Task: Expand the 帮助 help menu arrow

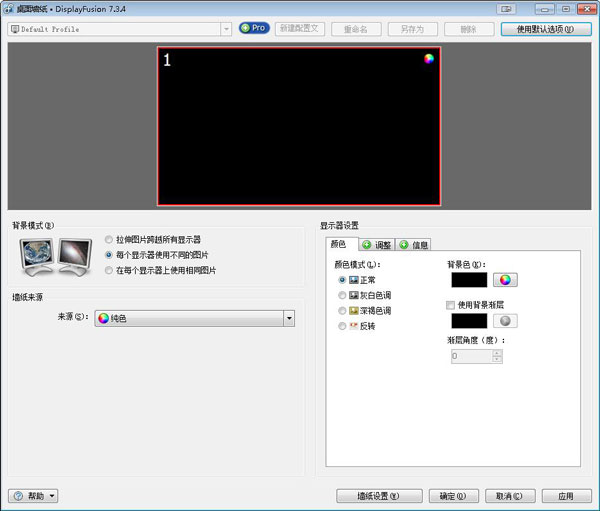Action: (52, 496)
